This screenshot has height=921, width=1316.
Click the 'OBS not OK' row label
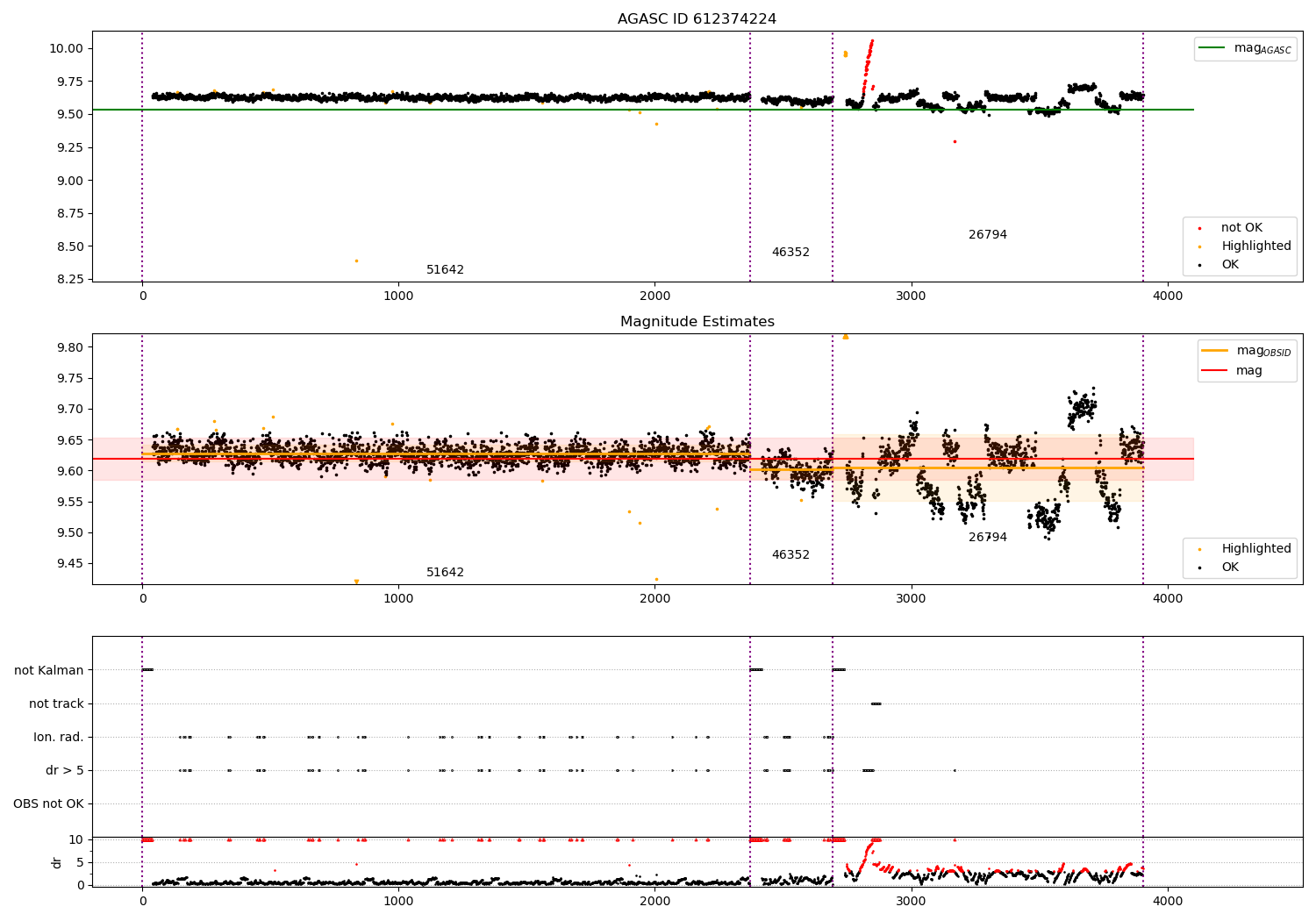pos(48,804)
